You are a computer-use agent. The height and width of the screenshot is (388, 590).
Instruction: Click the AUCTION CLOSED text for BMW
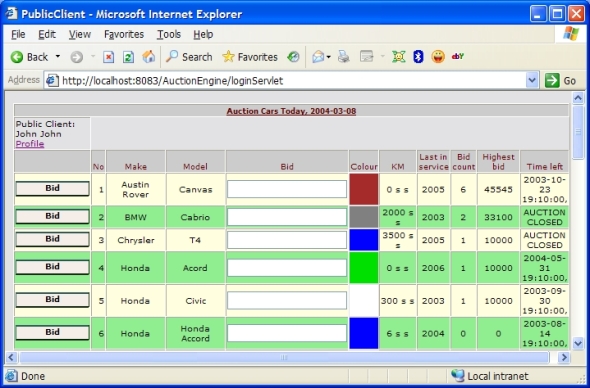(x=544, y=217)
